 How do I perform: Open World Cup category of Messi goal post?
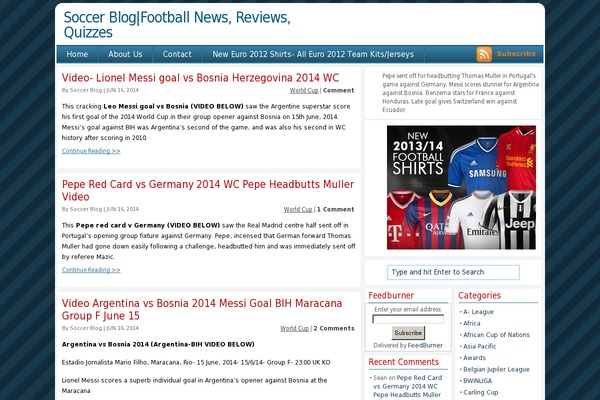point(304,91)
